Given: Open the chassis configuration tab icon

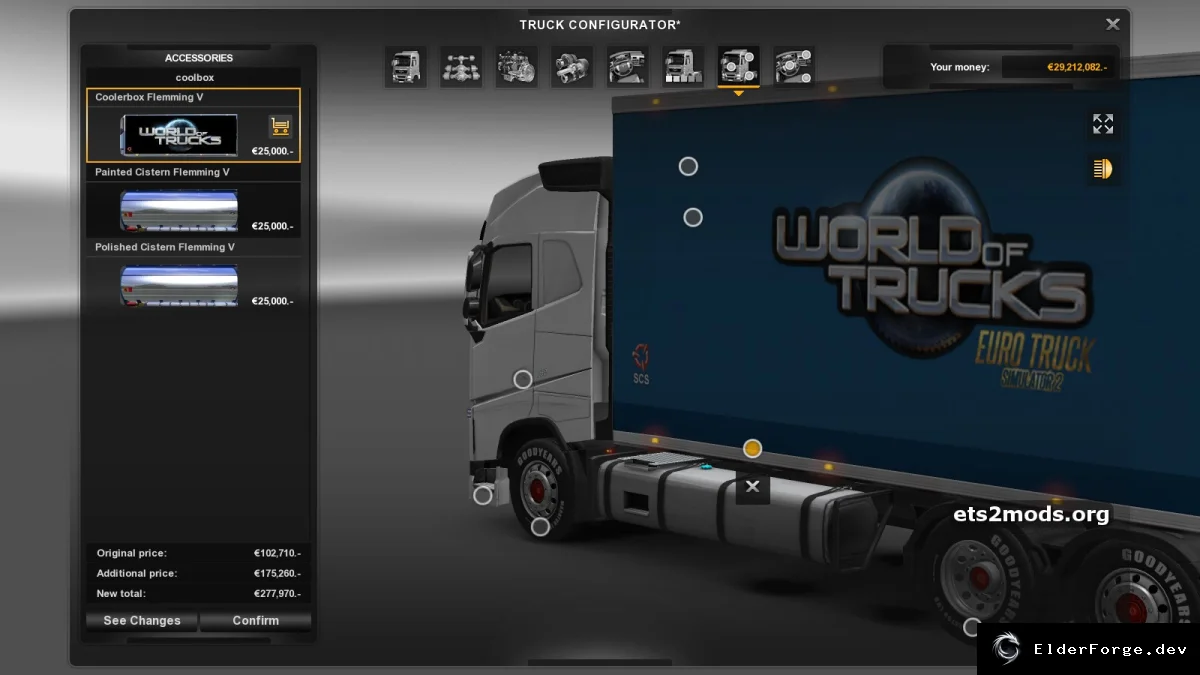Looking at the screenshot, I should pos(461,67).
